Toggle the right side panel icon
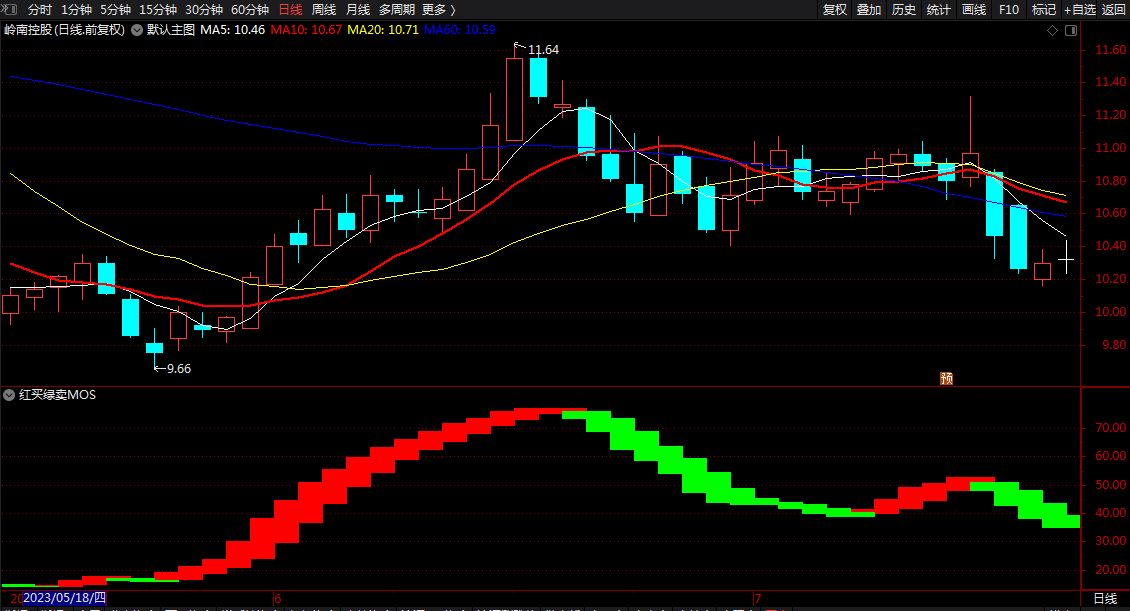The image size is (1130, 611). pyautogui.click(x=1071, y=30)
